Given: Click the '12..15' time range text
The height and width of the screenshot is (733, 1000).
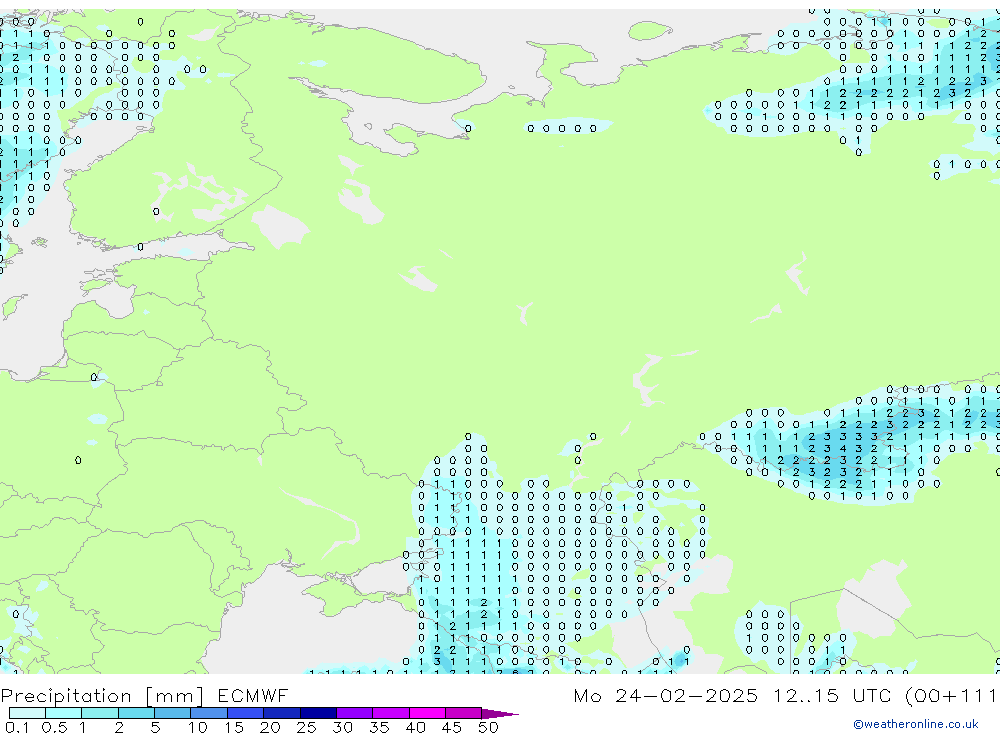Looking at the screenshot, I should pyautogui.click(x=805, y=695).
